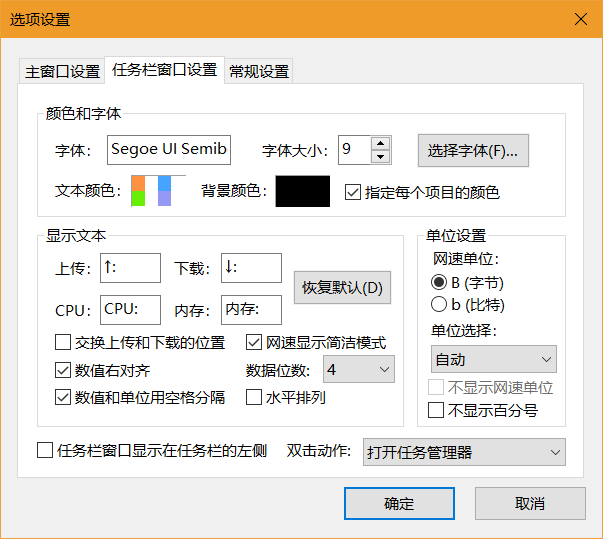This screenshot has width=603, height=539.
Task: Decrease font size with the down arrow
Action: tap(381, 157)
